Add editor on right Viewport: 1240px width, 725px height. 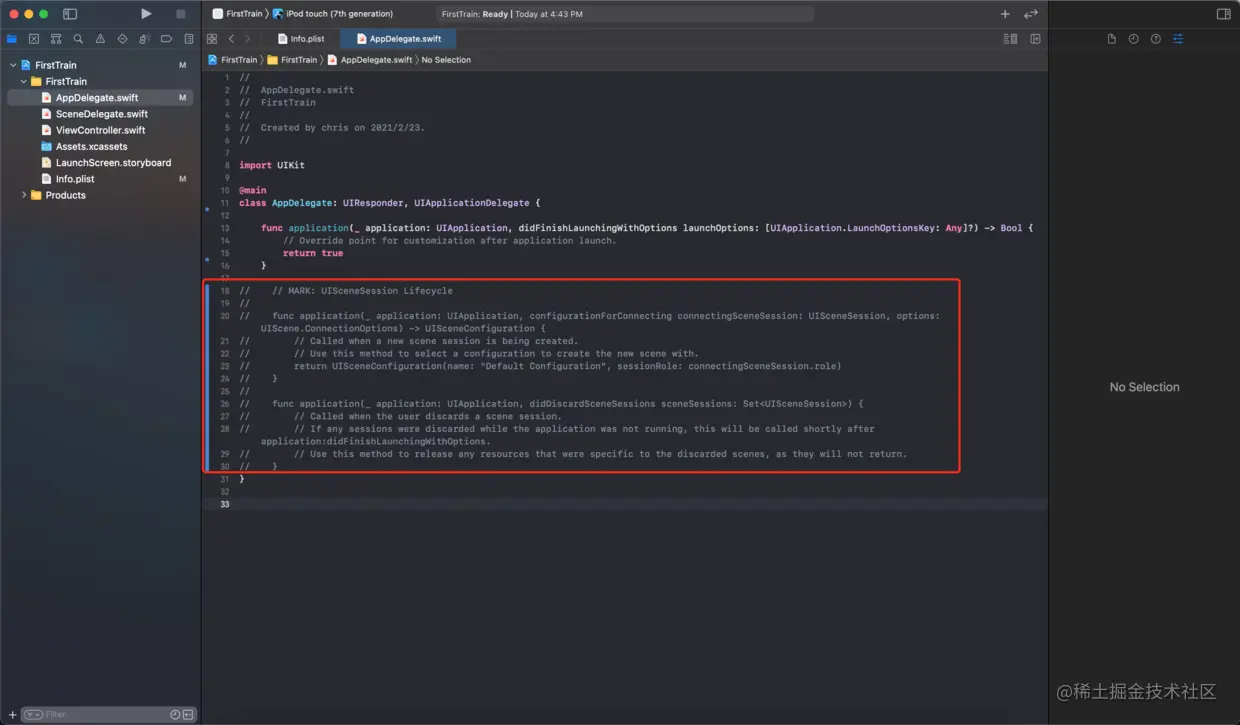coord(1035,39)
